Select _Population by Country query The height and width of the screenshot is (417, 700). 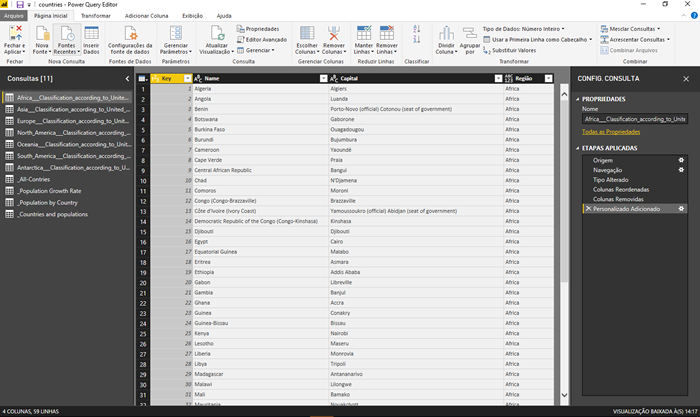pos(68,203)
